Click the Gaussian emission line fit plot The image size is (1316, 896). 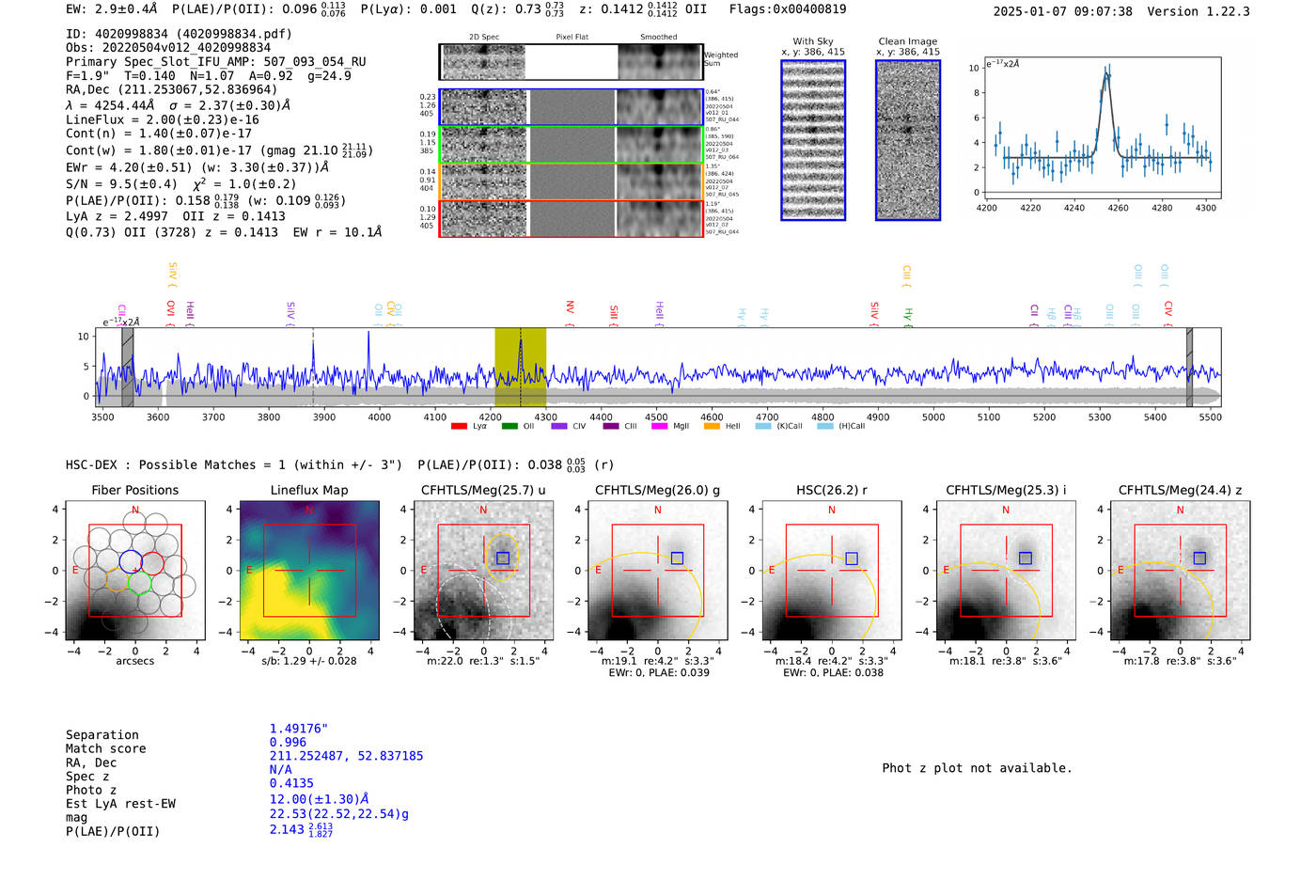coord(1102,127)
